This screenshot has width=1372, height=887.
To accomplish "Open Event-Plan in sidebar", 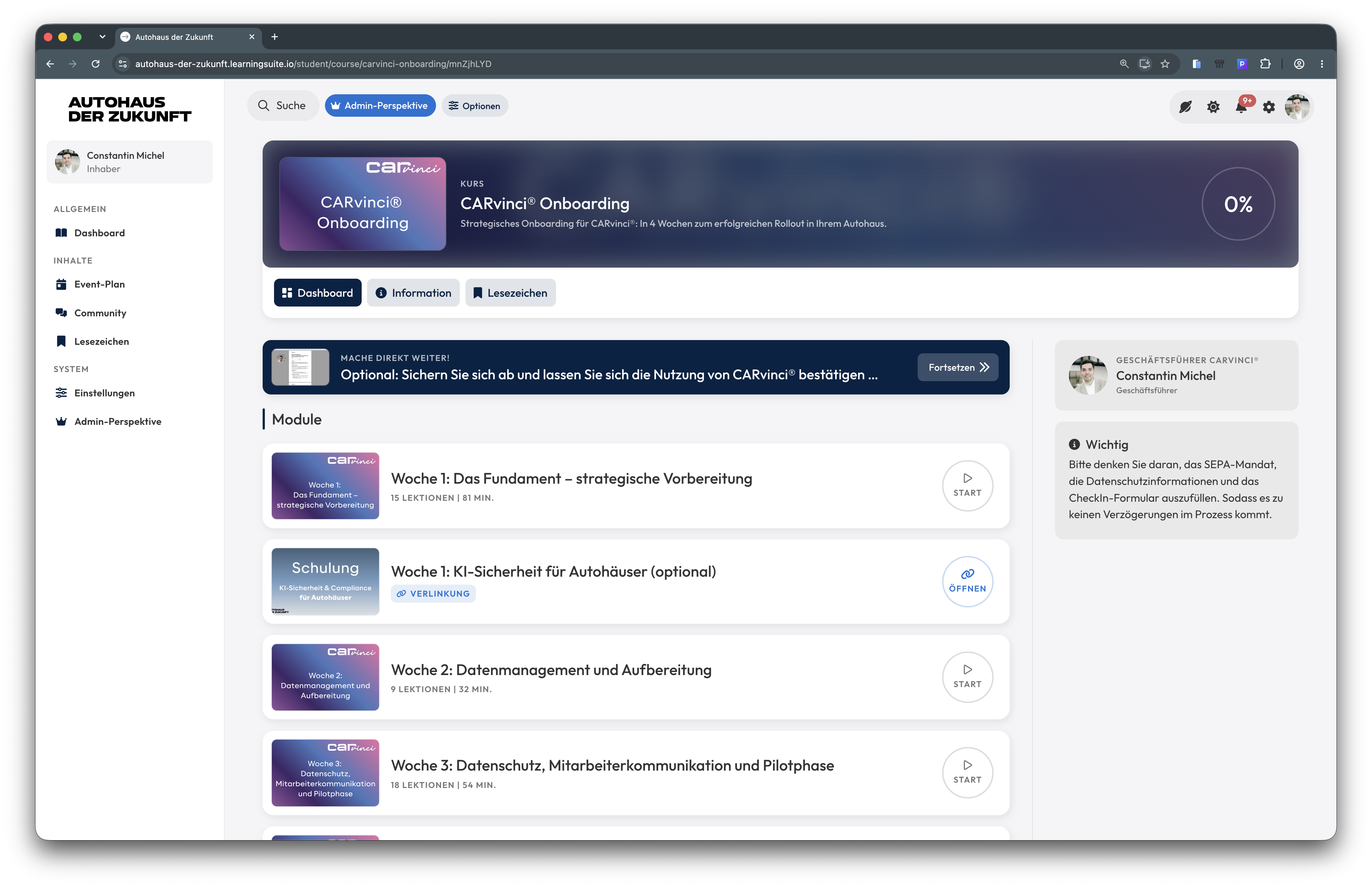I will pyautogui.click(x=99, y=284).
